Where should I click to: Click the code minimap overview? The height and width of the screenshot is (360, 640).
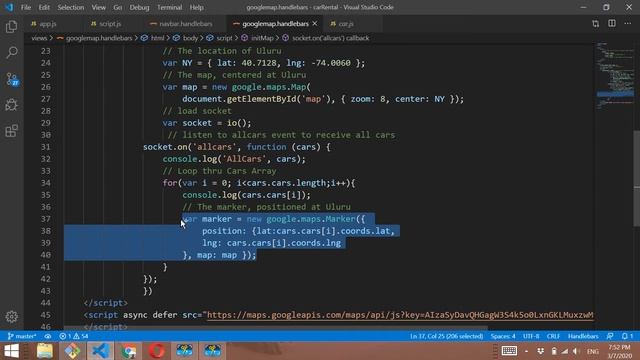[615, 76]
